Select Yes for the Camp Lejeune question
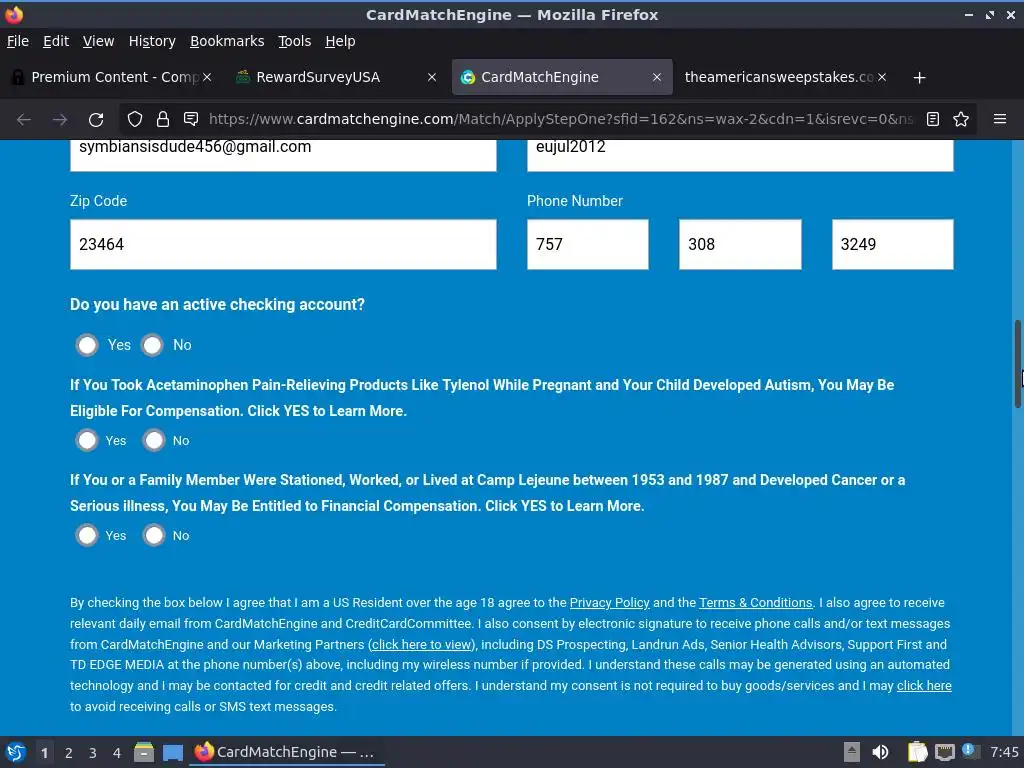 point(87,536)
